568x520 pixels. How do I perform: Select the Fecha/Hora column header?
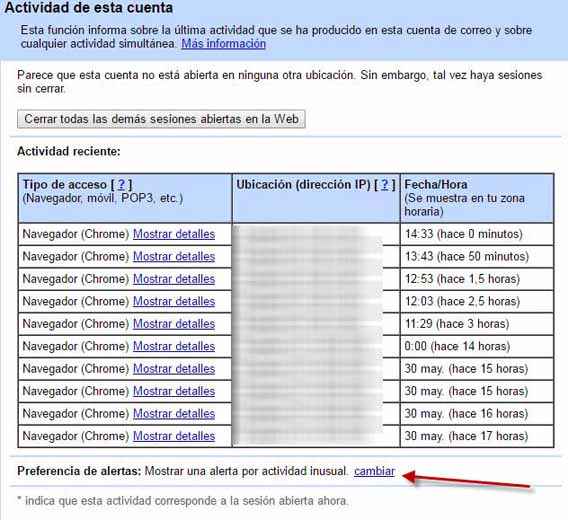tap(477, 198)
